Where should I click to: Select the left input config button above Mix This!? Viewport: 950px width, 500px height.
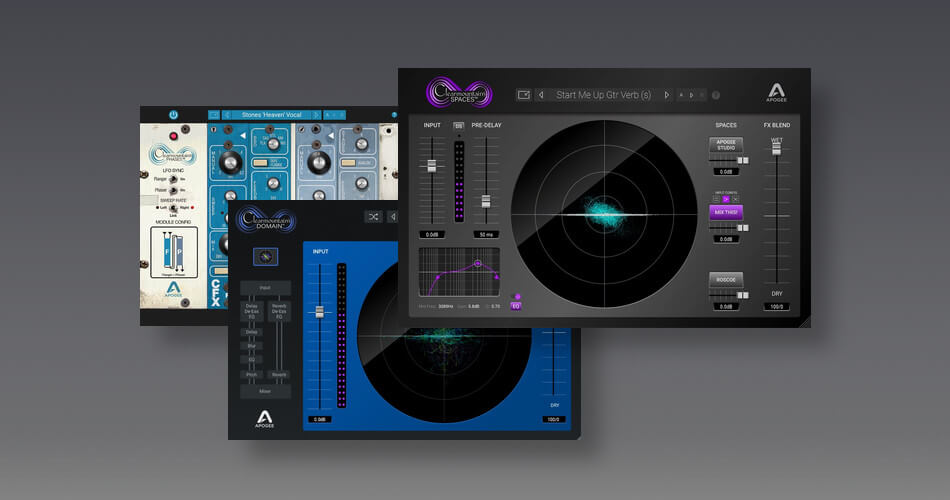[x=717, y=199]
